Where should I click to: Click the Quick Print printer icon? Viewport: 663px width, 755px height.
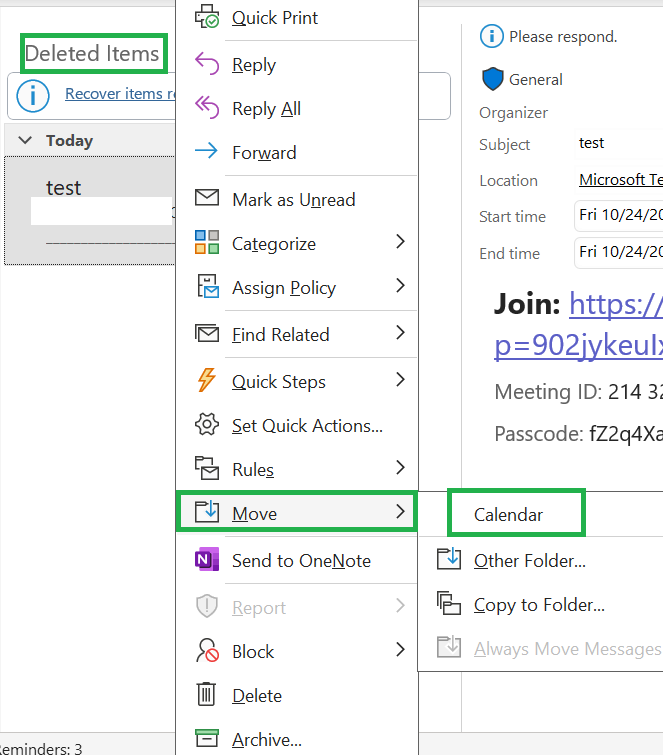[x=207, y=16]
